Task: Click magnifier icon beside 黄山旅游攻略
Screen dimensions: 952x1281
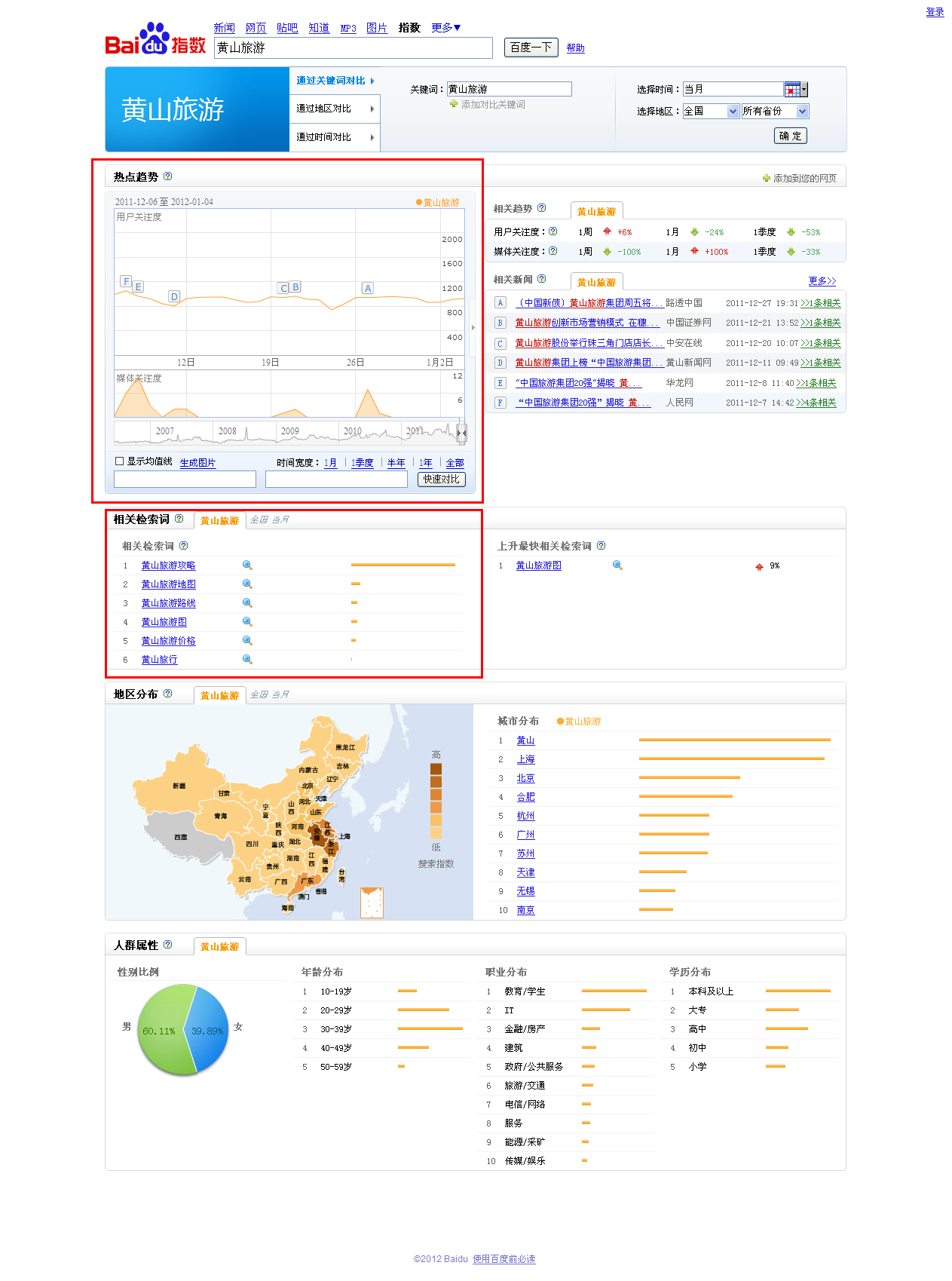Action: coord(247,565)
